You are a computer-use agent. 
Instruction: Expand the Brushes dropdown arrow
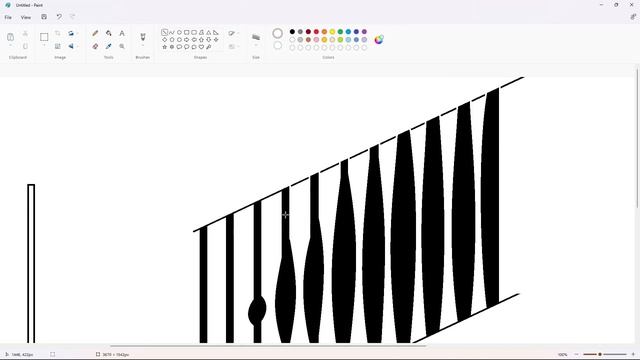click(143, 46)
